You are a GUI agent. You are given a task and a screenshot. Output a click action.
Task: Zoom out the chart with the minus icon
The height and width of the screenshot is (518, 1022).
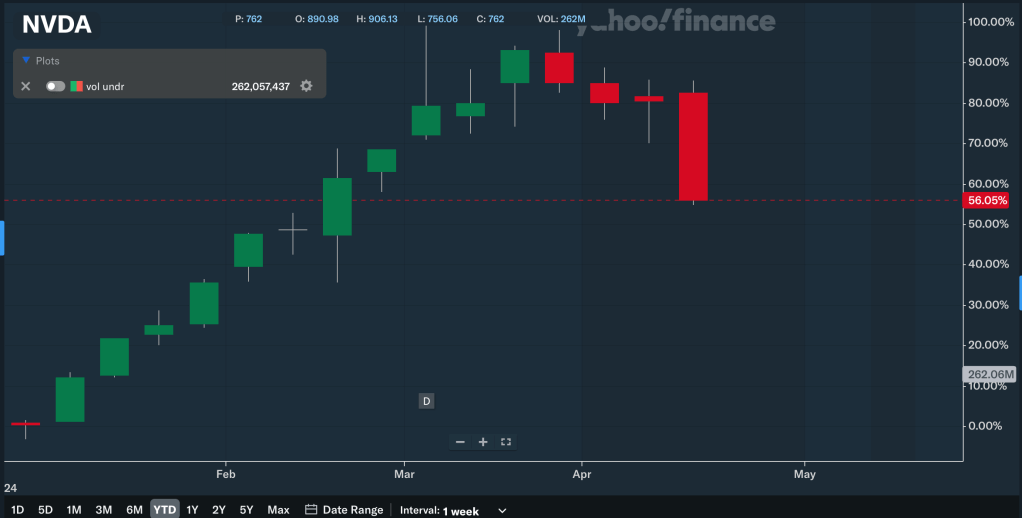pos(460,442)
